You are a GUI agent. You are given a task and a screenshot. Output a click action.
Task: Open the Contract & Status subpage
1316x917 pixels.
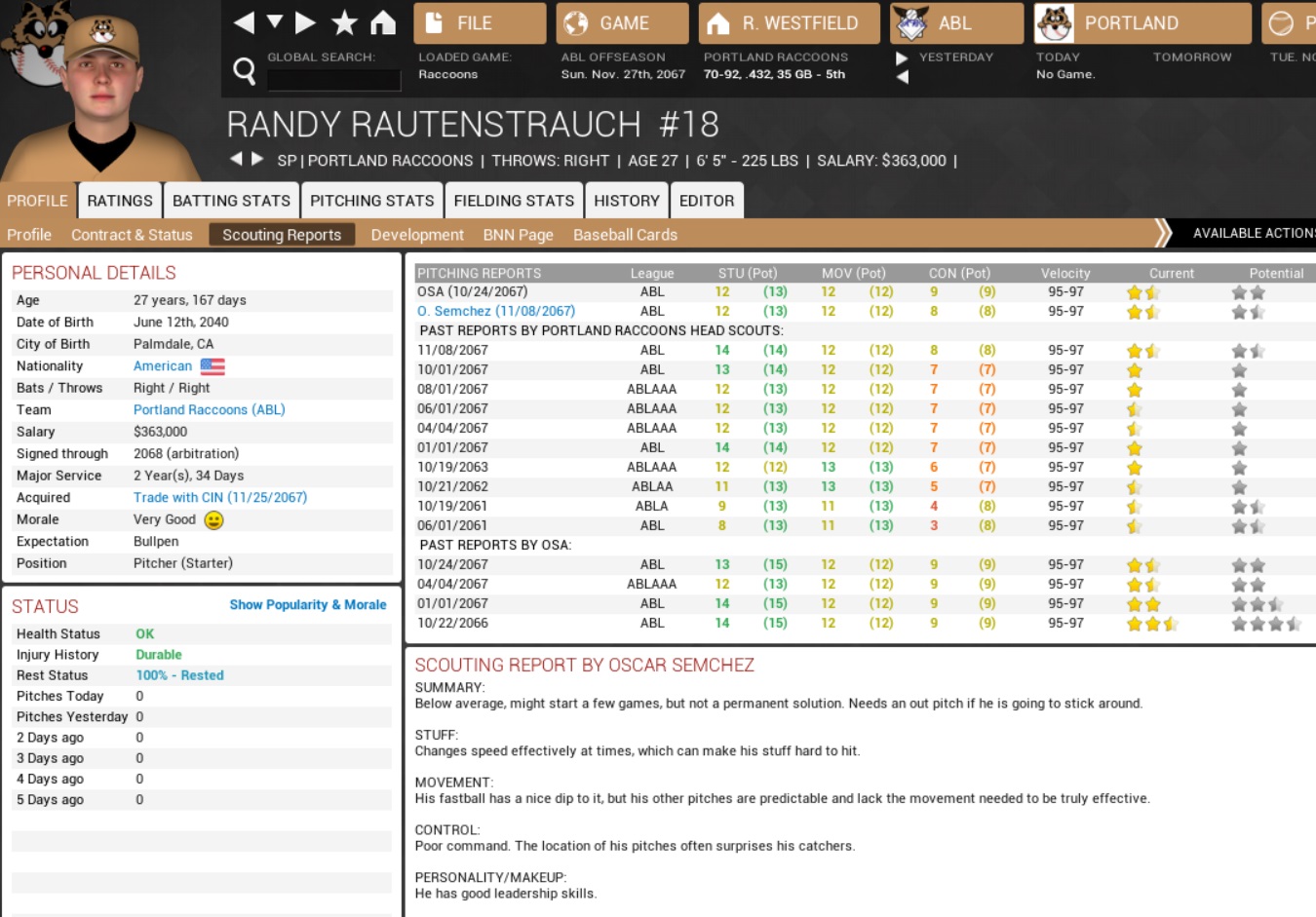point(132,235)
